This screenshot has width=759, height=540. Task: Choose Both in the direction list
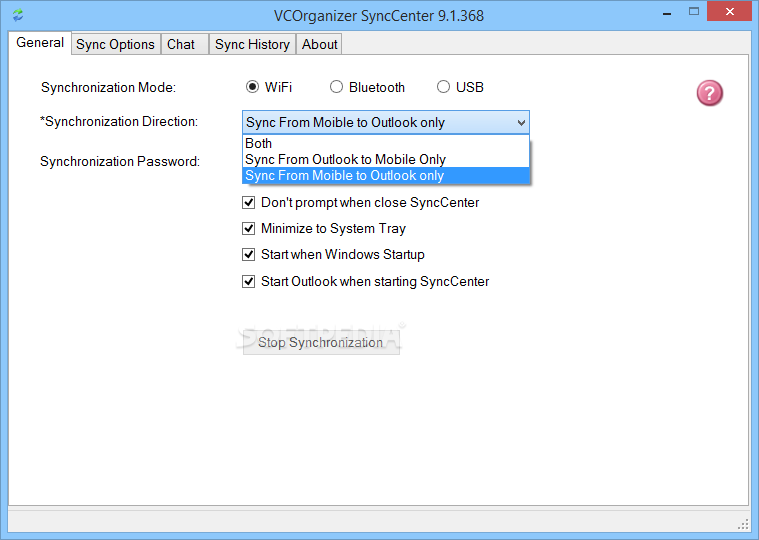[x=386, y=143]
